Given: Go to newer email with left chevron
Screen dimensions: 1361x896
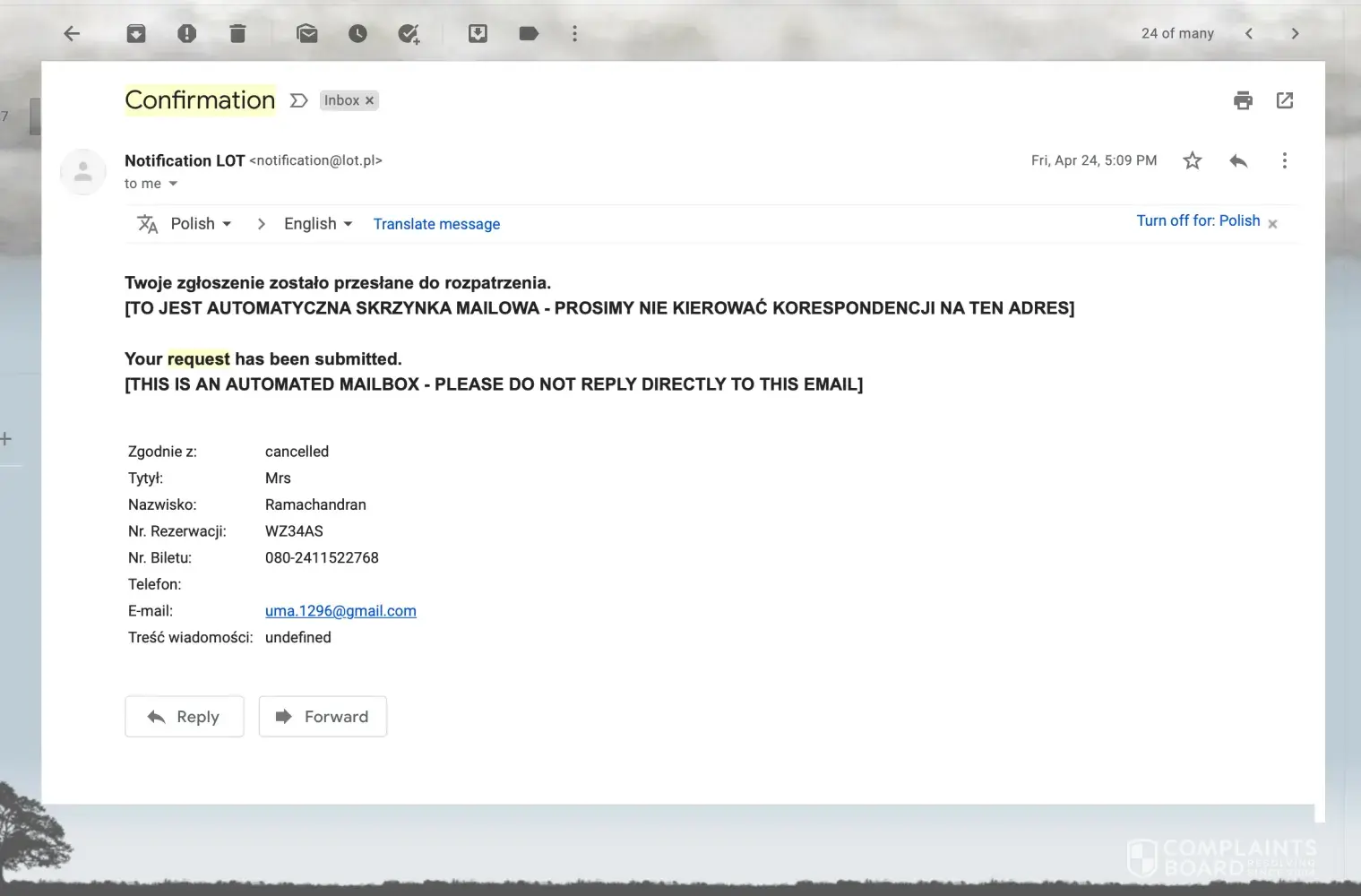Looking at the screenshot, I should click(x=1249, y=34).
